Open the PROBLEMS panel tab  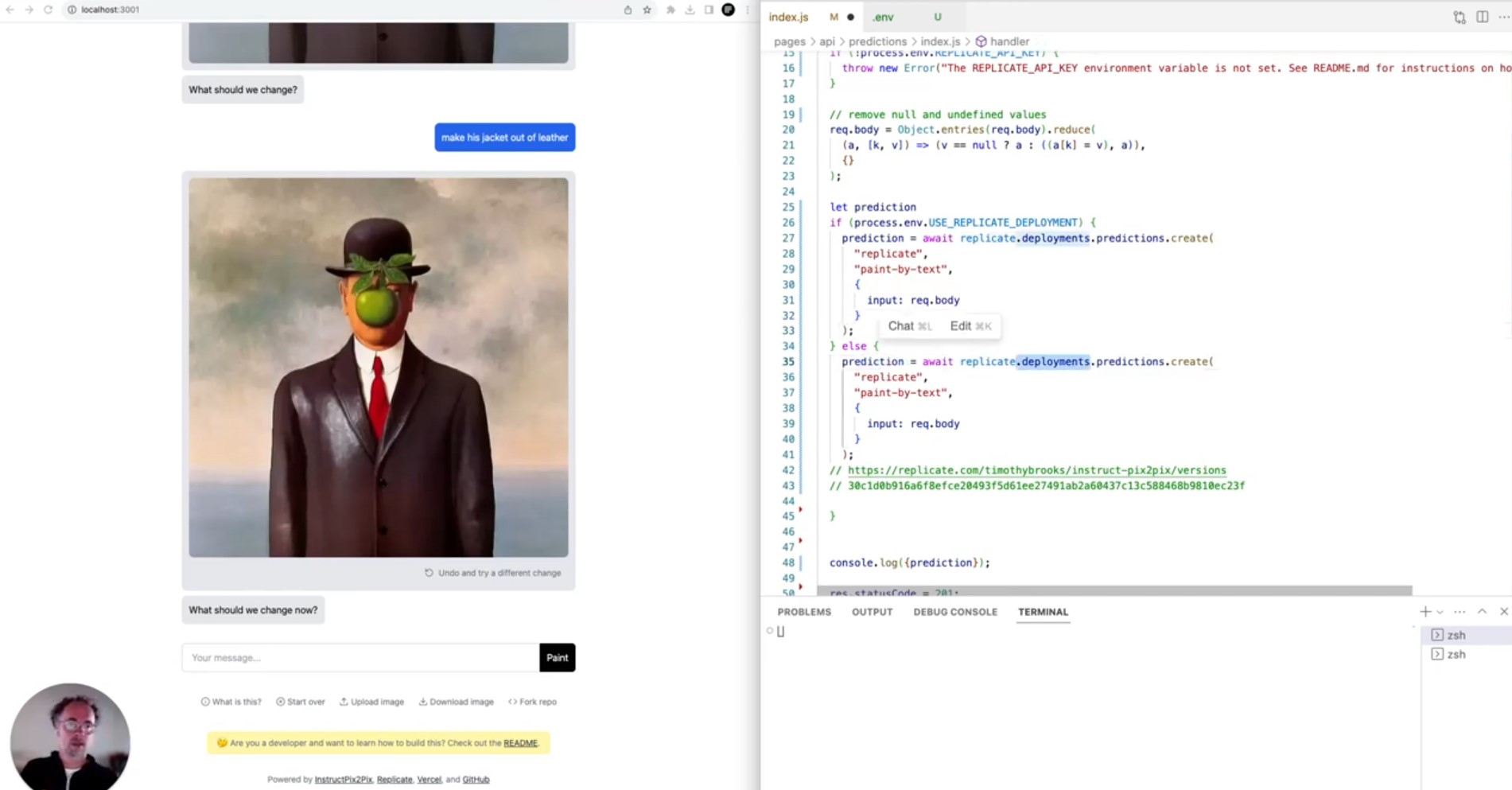pos(804,612)
